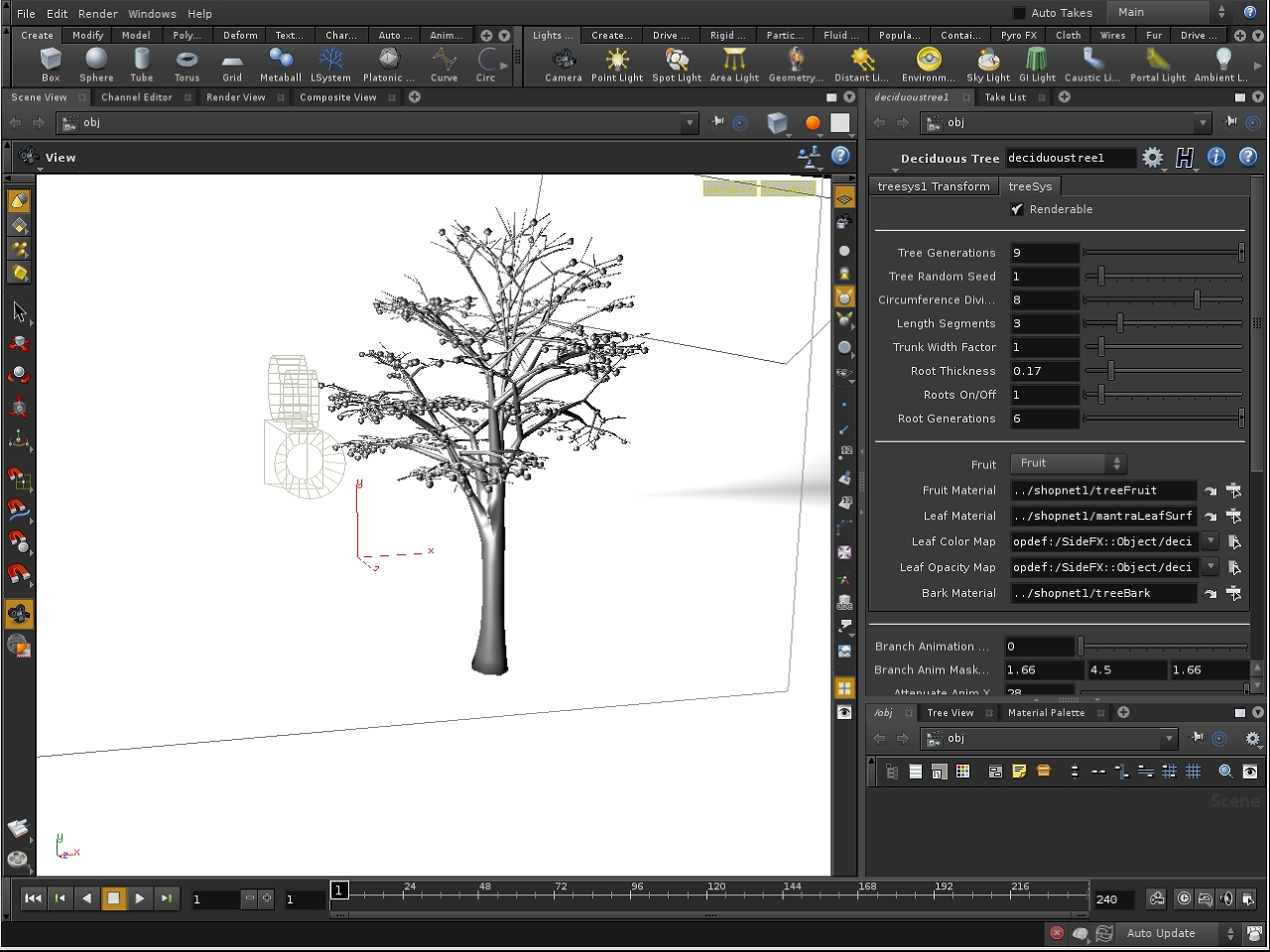Add a Caustic Light
The image size is (1270, 952).
1092,64
